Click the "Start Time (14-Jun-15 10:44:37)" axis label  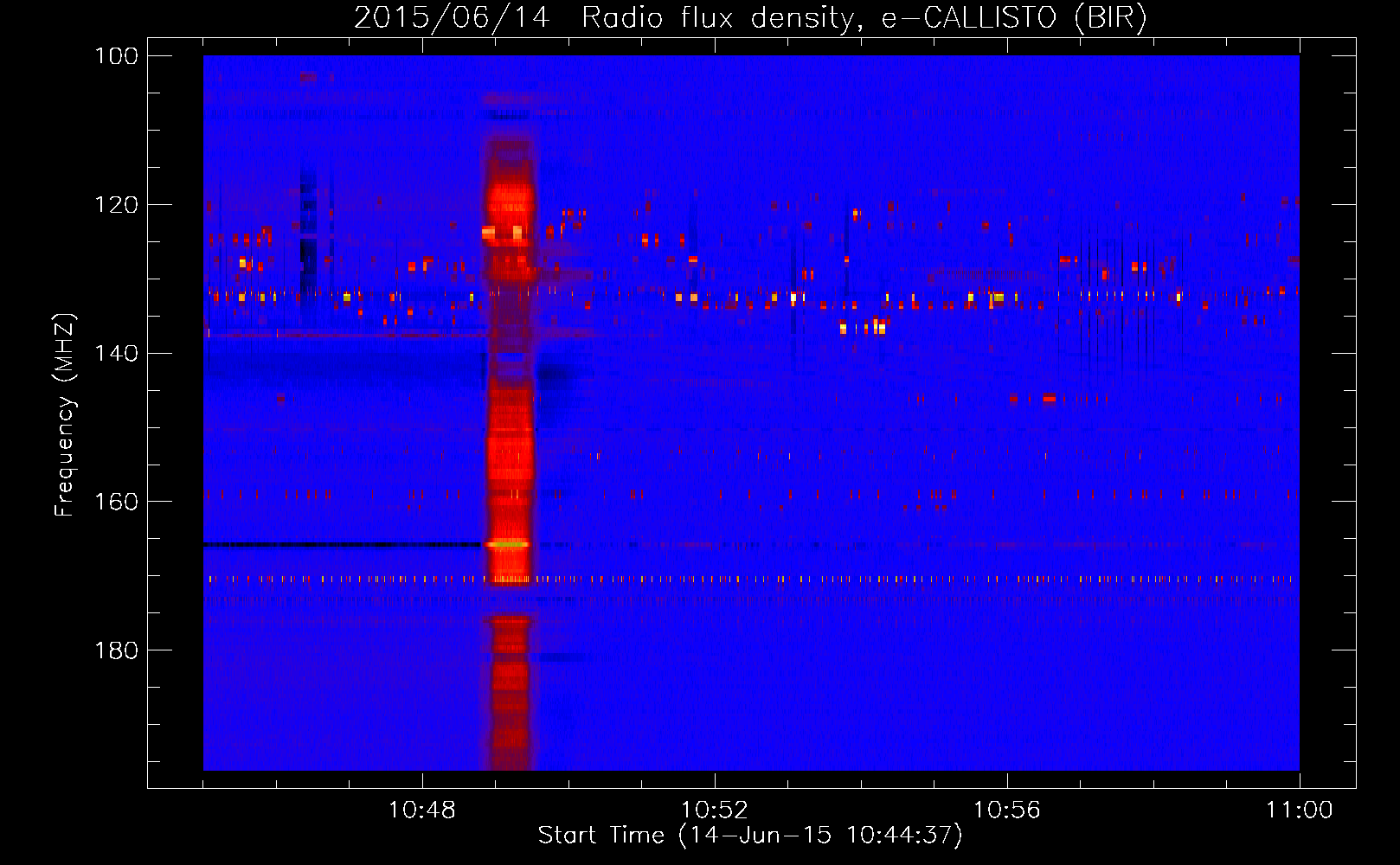pyautogui.click(x=750, y=836)
